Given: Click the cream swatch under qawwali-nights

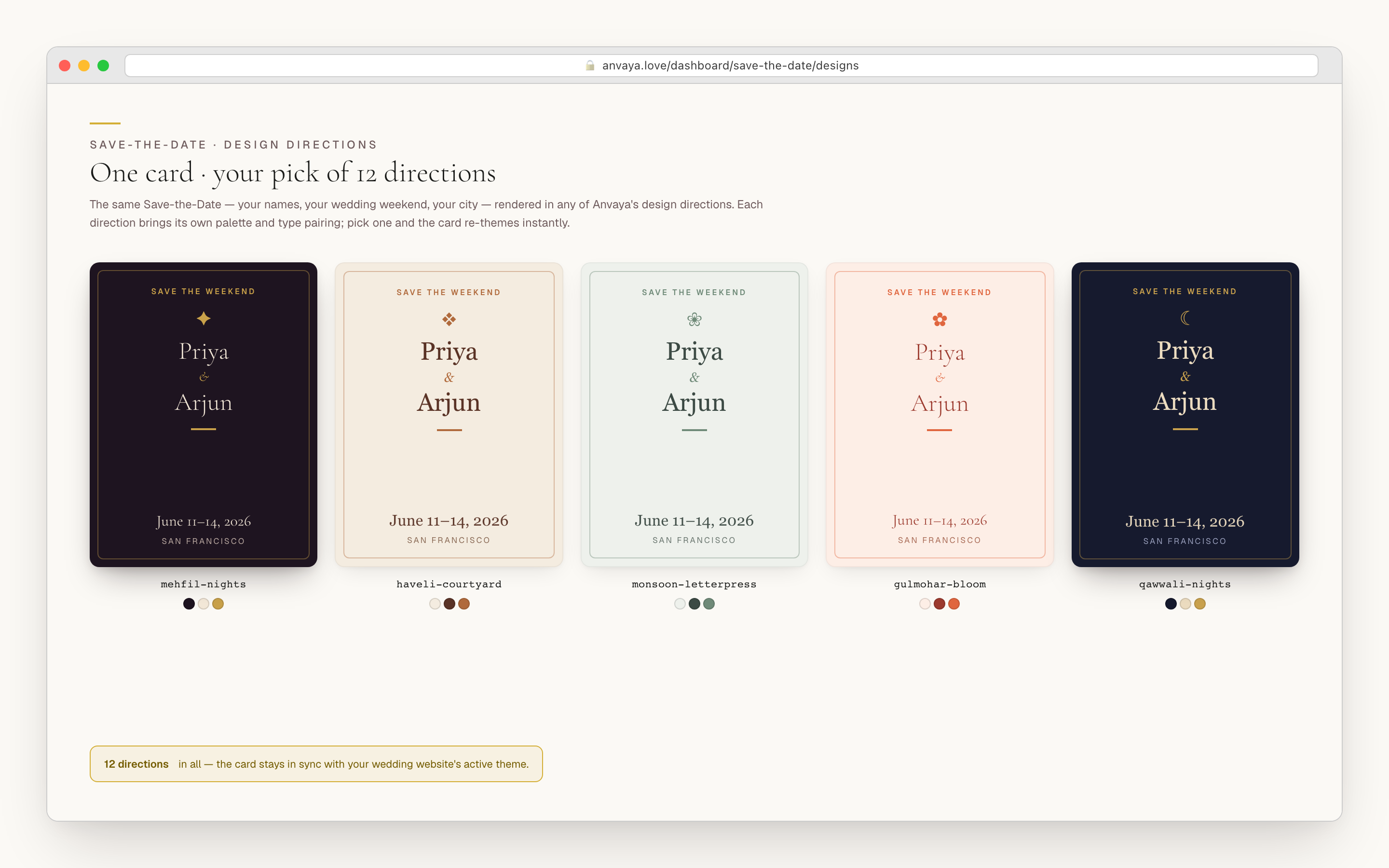Looking at the screenshot, I should point(1185,603).
